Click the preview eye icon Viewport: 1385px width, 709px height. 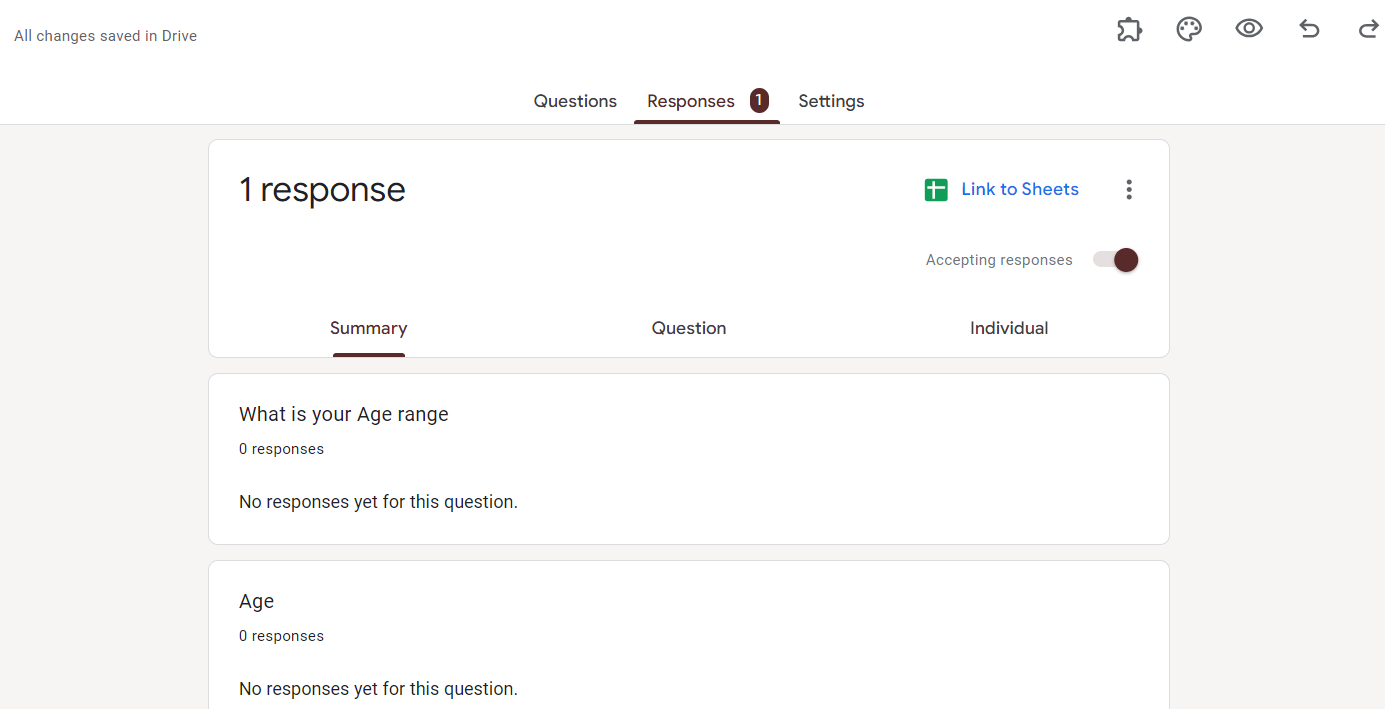click(x=1249, y=29)
